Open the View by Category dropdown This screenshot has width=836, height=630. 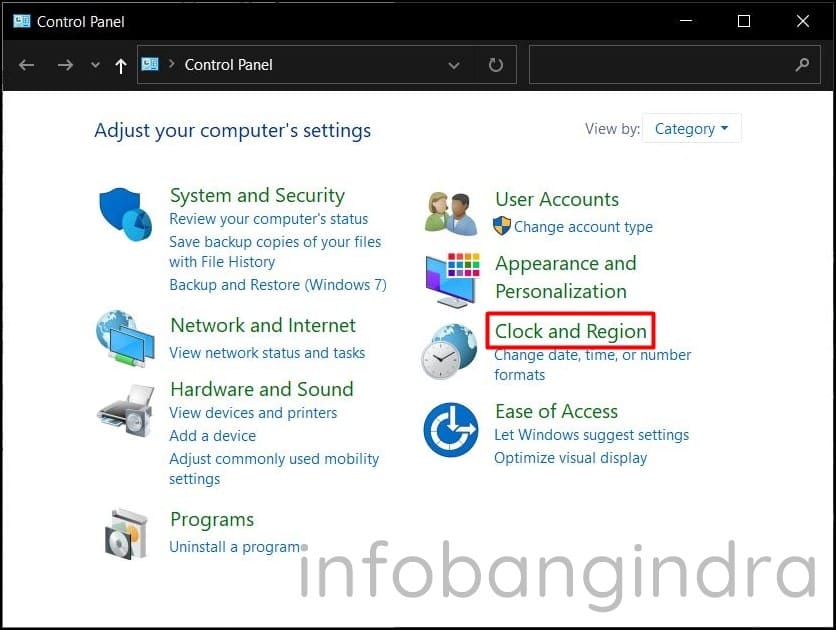(x=691, y=128)
